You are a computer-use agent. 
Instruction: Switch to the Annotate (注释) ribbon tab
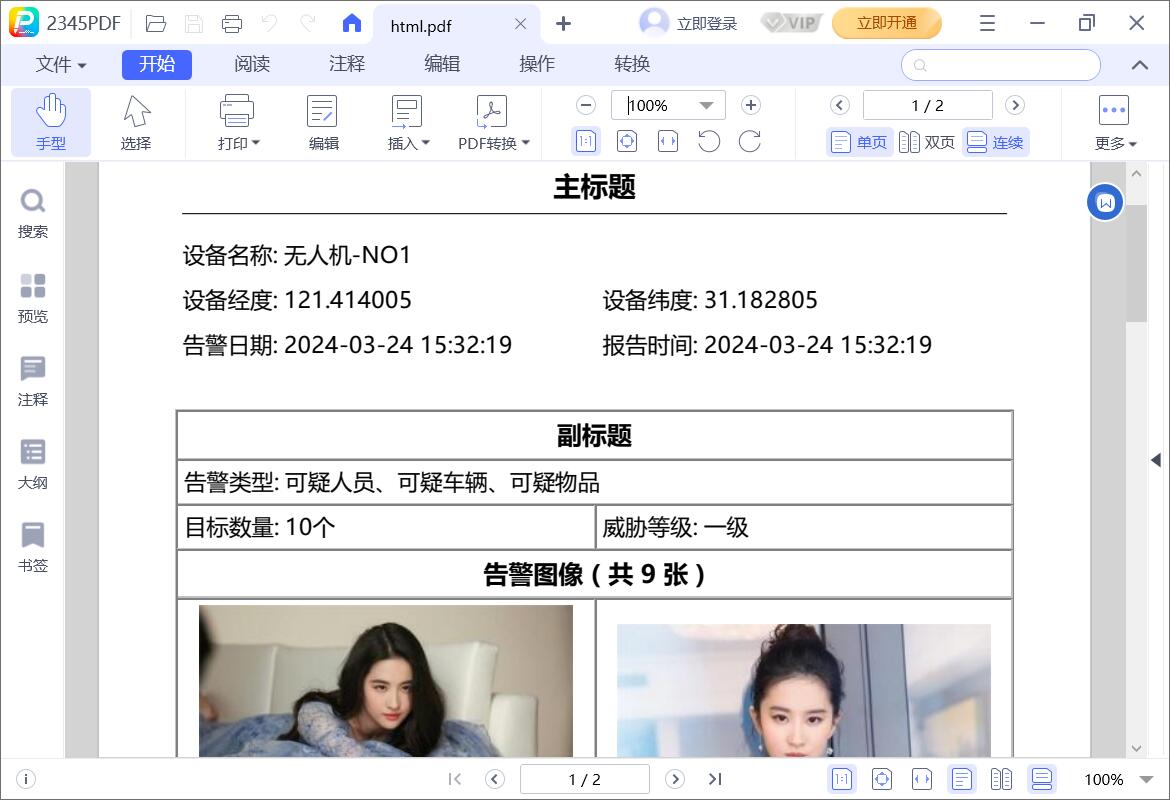(x=347, y=64)
